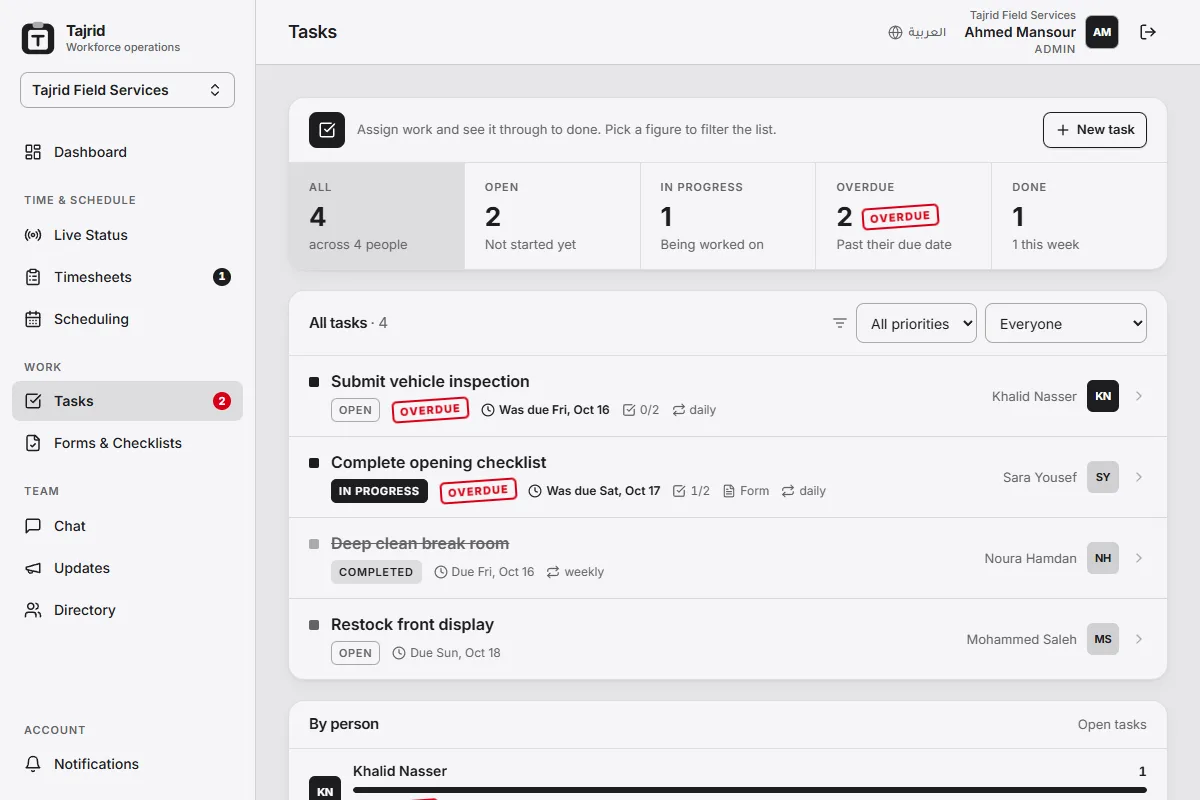Expand the Restock front display row chevron
1200x800 pixels.
[x=1139, y=639]
